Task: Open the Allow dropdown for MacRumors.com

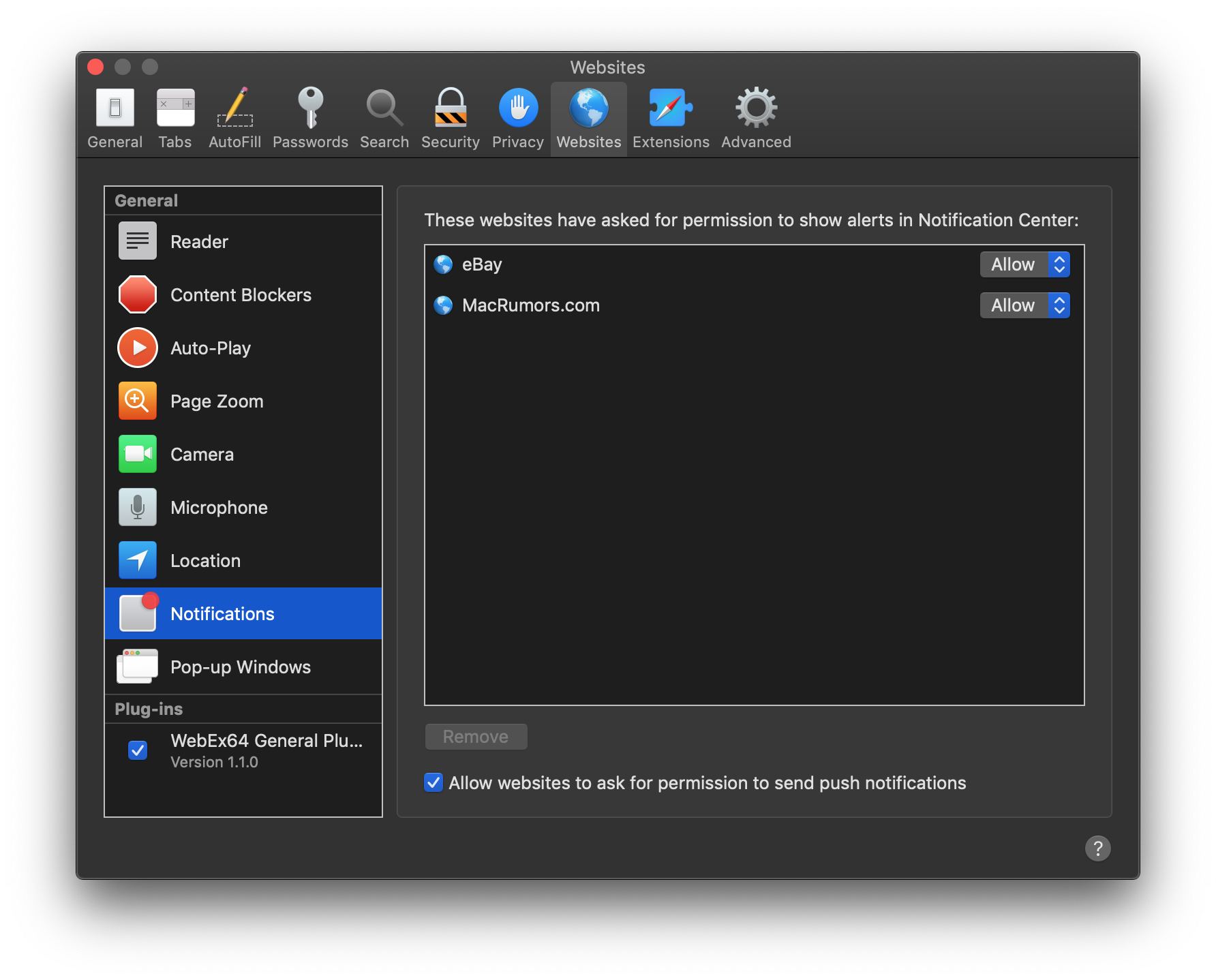Action: 1024,305
